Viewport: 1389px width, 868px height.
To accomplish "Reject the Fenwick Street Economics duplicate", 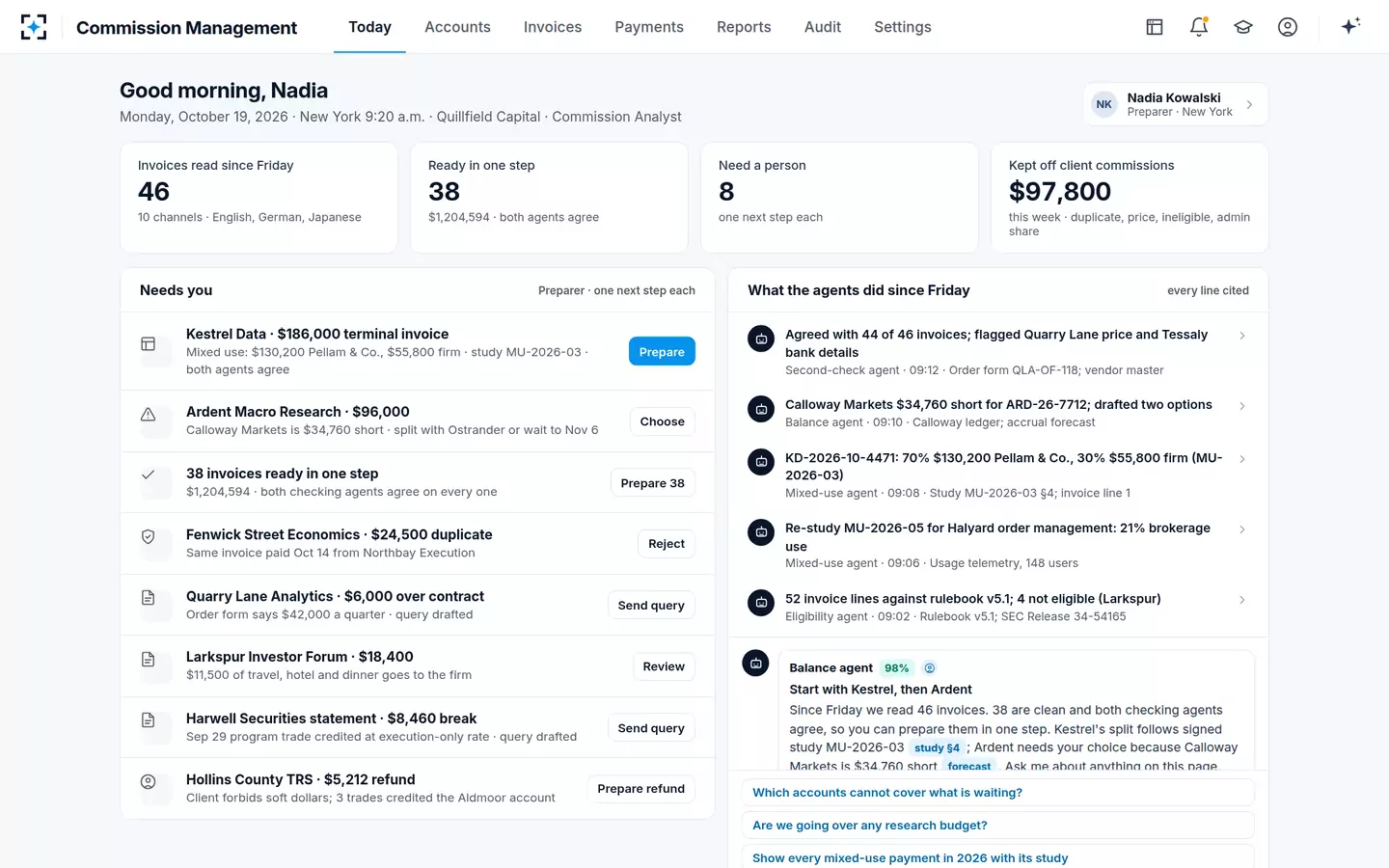I will pyautogui.click(x=667, y=544).
